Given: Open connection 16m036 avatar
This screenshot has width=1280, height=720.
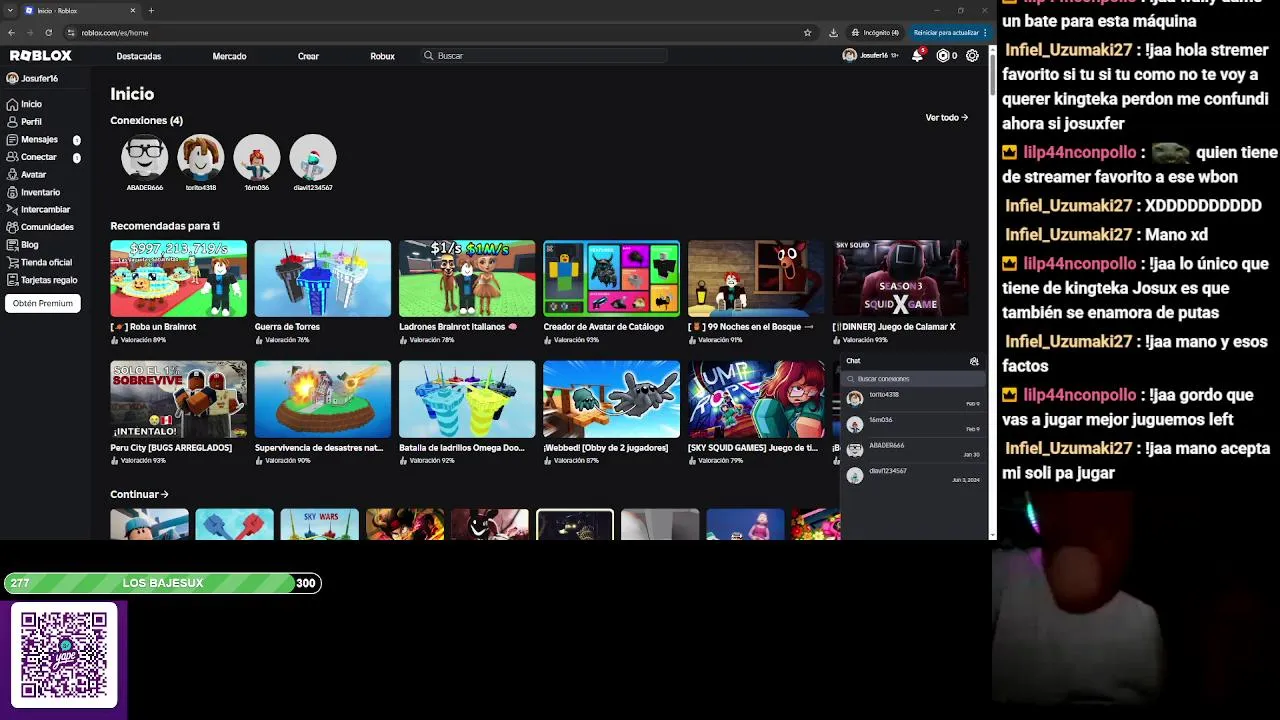Looking at the screenshot, I should tap(257, 157).
